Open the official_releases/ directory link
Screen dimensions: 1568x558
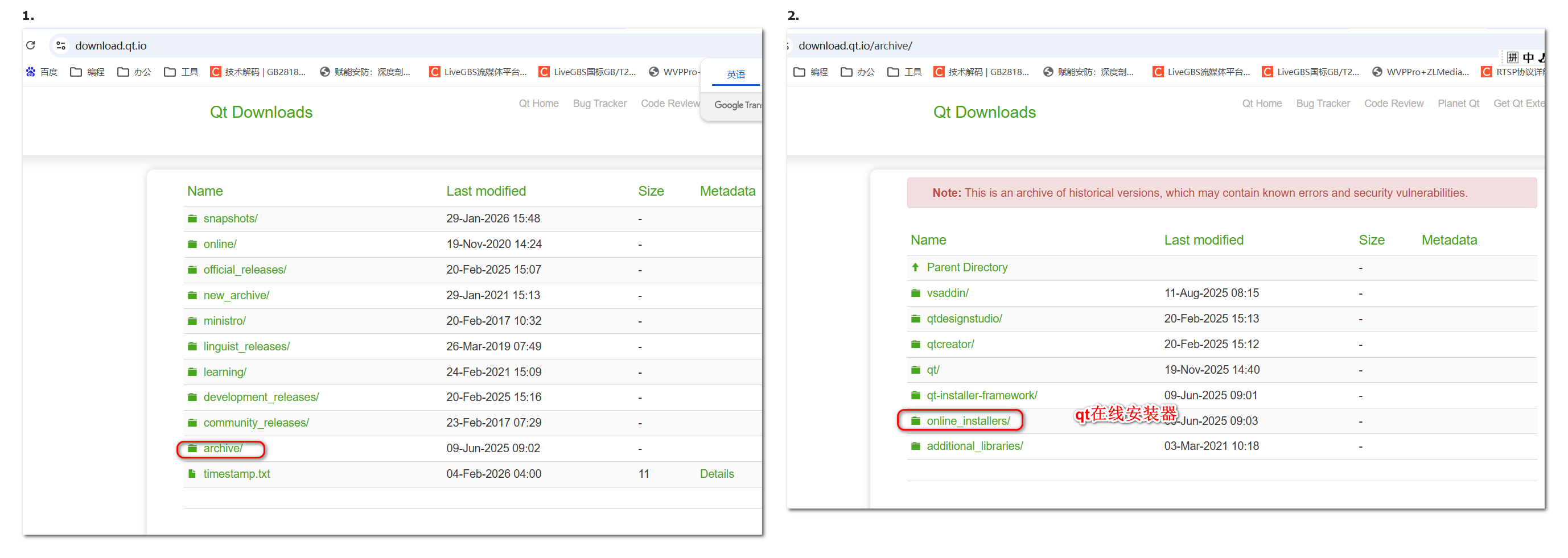(245, 270)
